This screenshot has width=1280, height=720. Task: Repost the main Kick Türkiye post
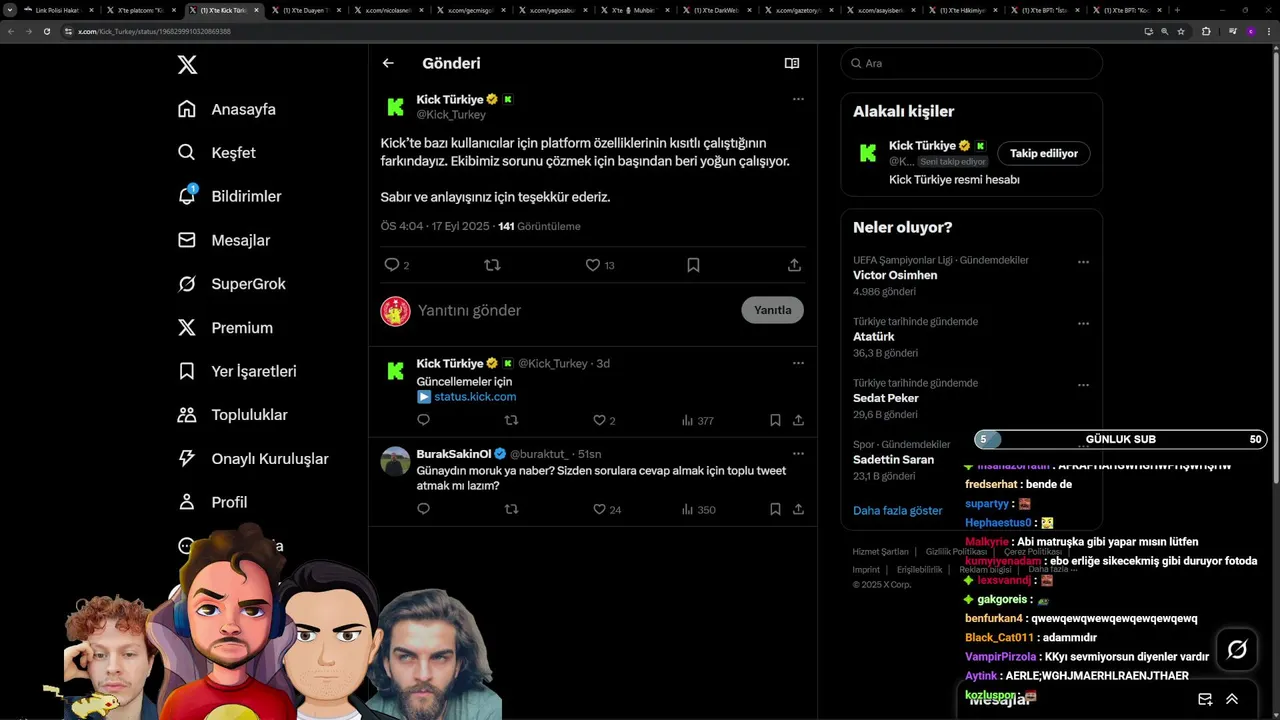click(492, 265)
